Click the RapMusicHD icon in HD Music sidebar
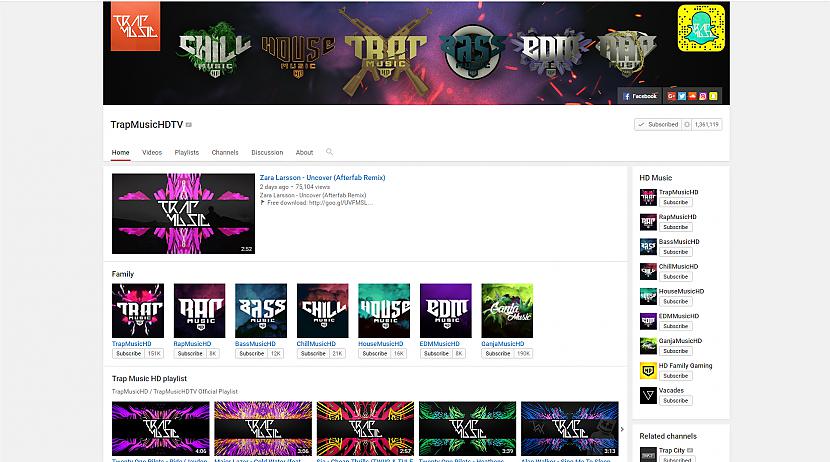Image resolution: width=830 pixels, height=462 pixels. pyautogui.click(x=648, y=222)
